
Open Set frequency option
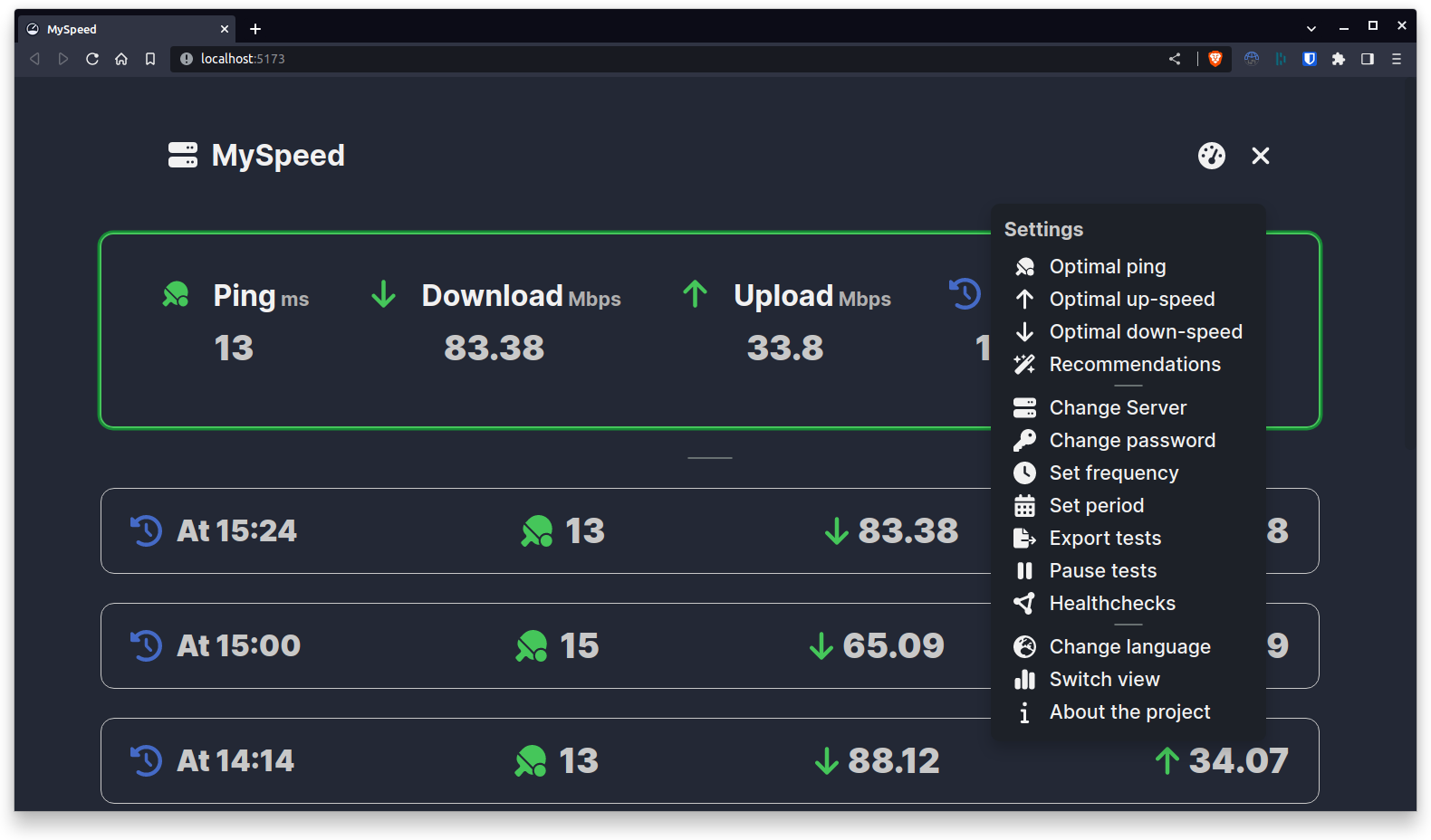(x=1114, y=473)
